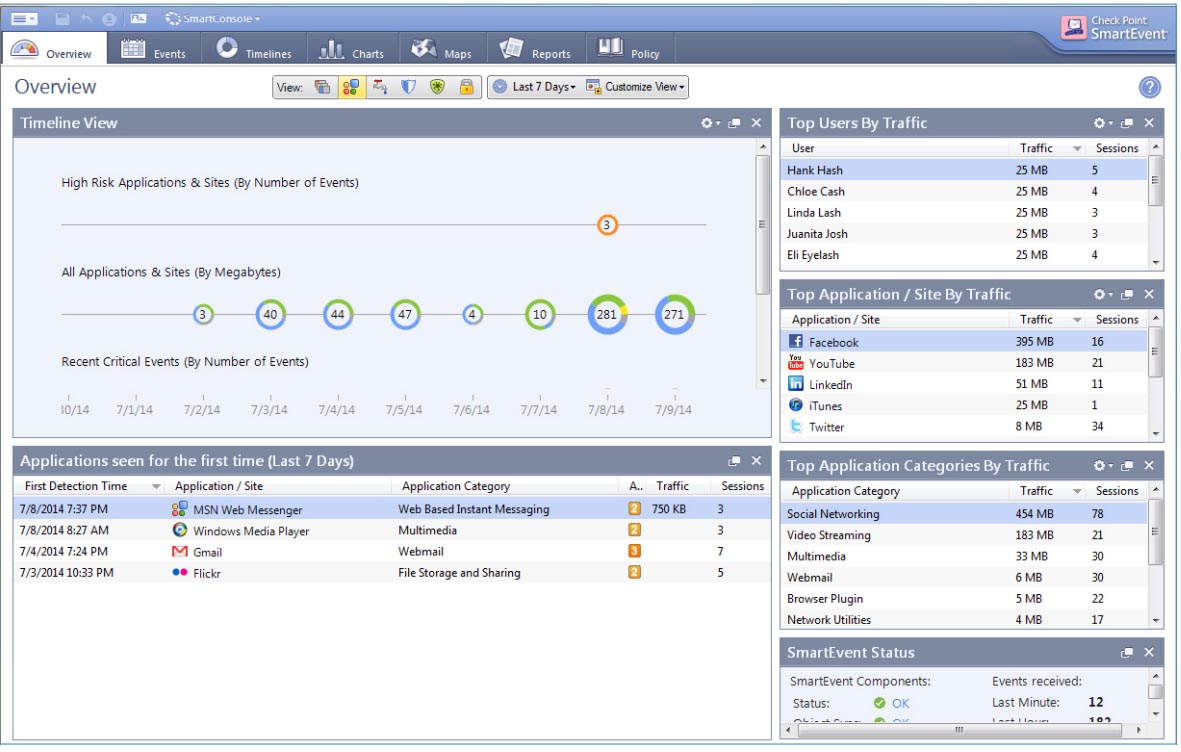This screenshot has width=1181, height=752.
Task: Select the shield view icon in View toolbar
Action: click(408, 87)
